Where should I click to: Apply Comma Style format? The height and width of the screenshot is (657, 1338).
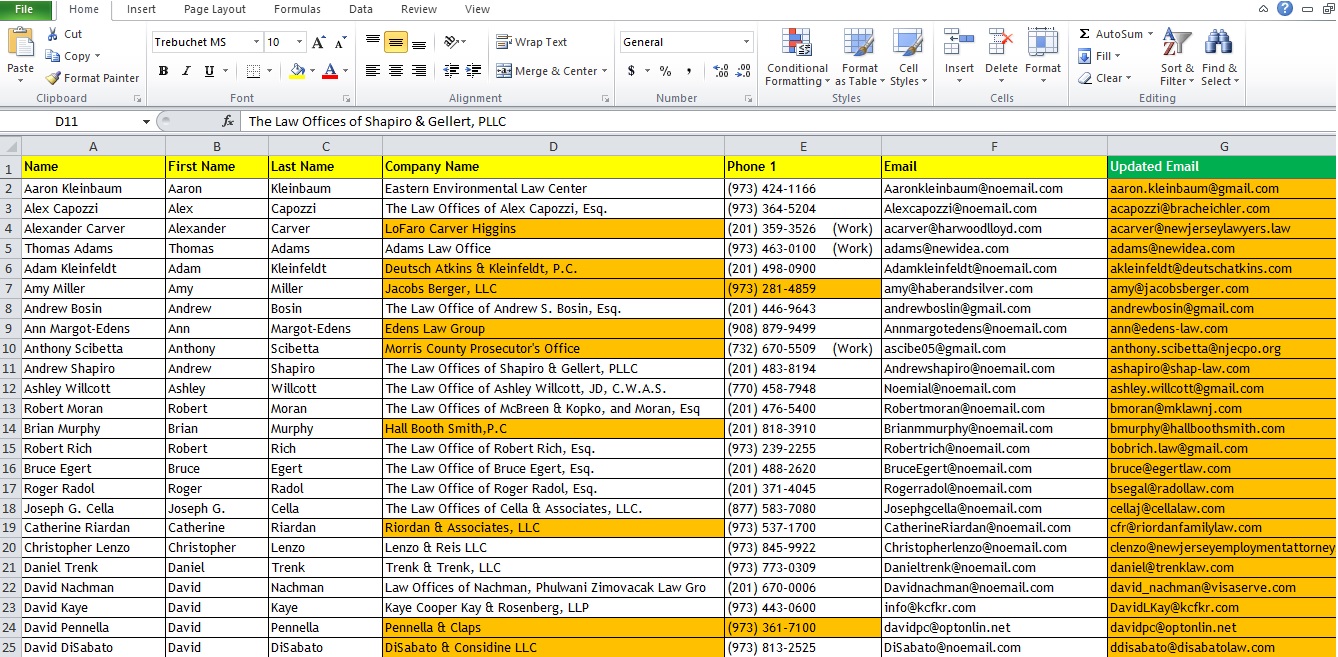pos(691,71)
